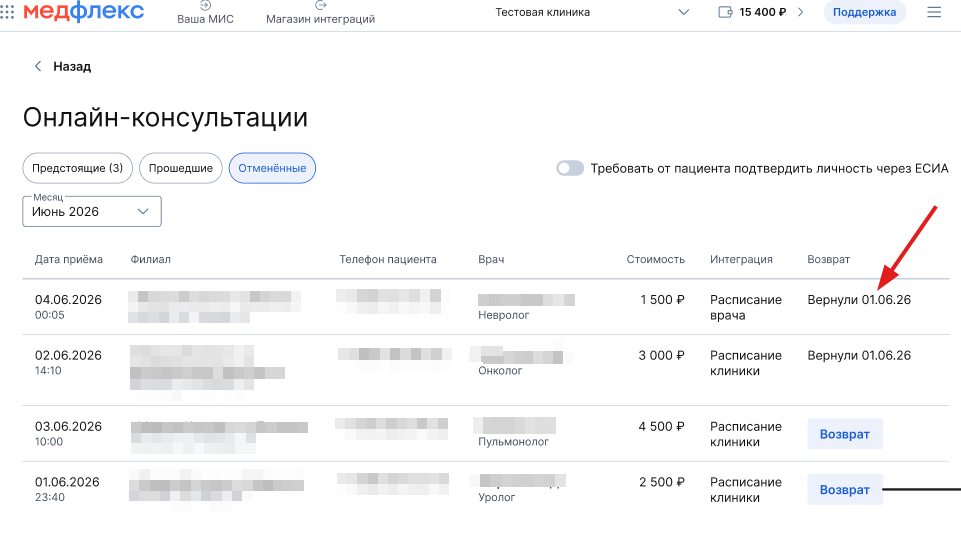Click the wallet balance icon
Image resolution: width=961 pixels, height=560 pixels.
(726, 13)
